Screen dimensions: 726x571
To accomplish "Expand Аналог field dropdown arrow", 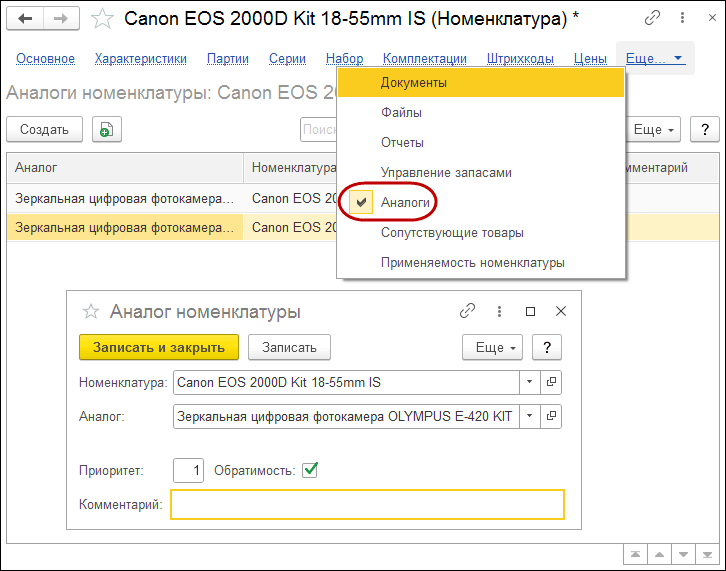I will click(x=530, y=416).
